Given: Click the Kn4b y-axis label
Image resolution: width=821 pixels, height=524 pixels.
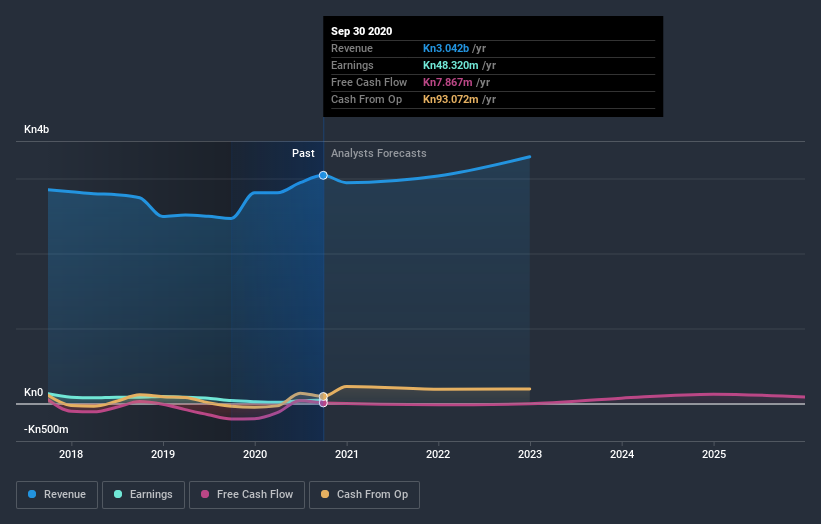Looking at the screenshot, I should tap(37, 129).
